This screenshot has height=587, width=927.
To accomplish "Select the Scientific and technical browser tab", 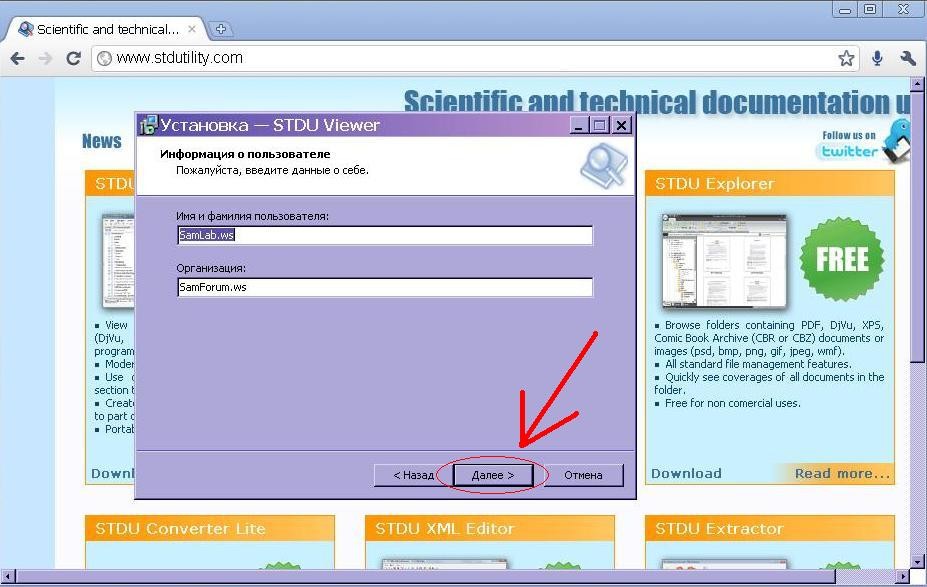I will 106,29.
